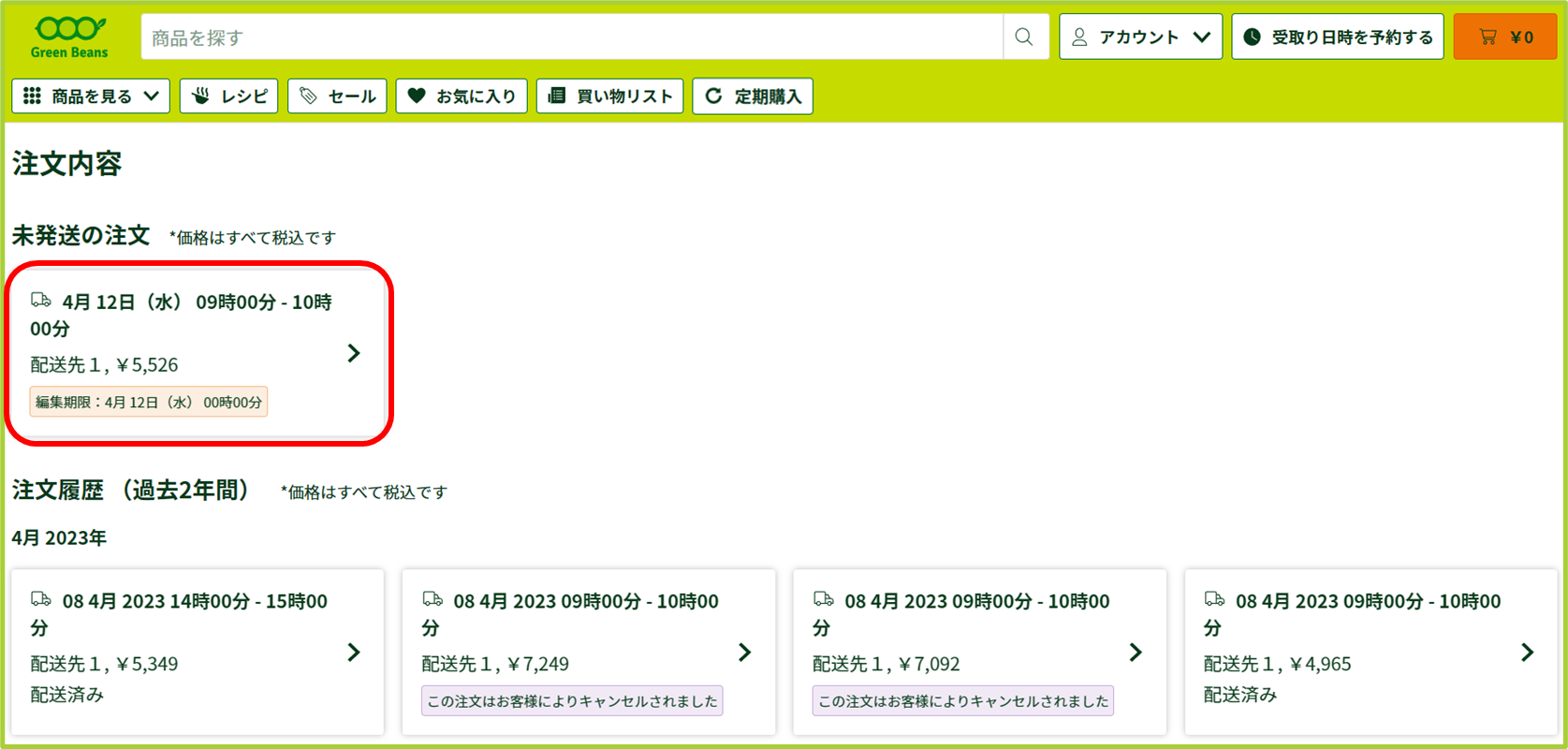This screenshot has height=749, width=1568.
Task: Click chevron on the ¥7,249 order card
Action: [x=745, y=653]
